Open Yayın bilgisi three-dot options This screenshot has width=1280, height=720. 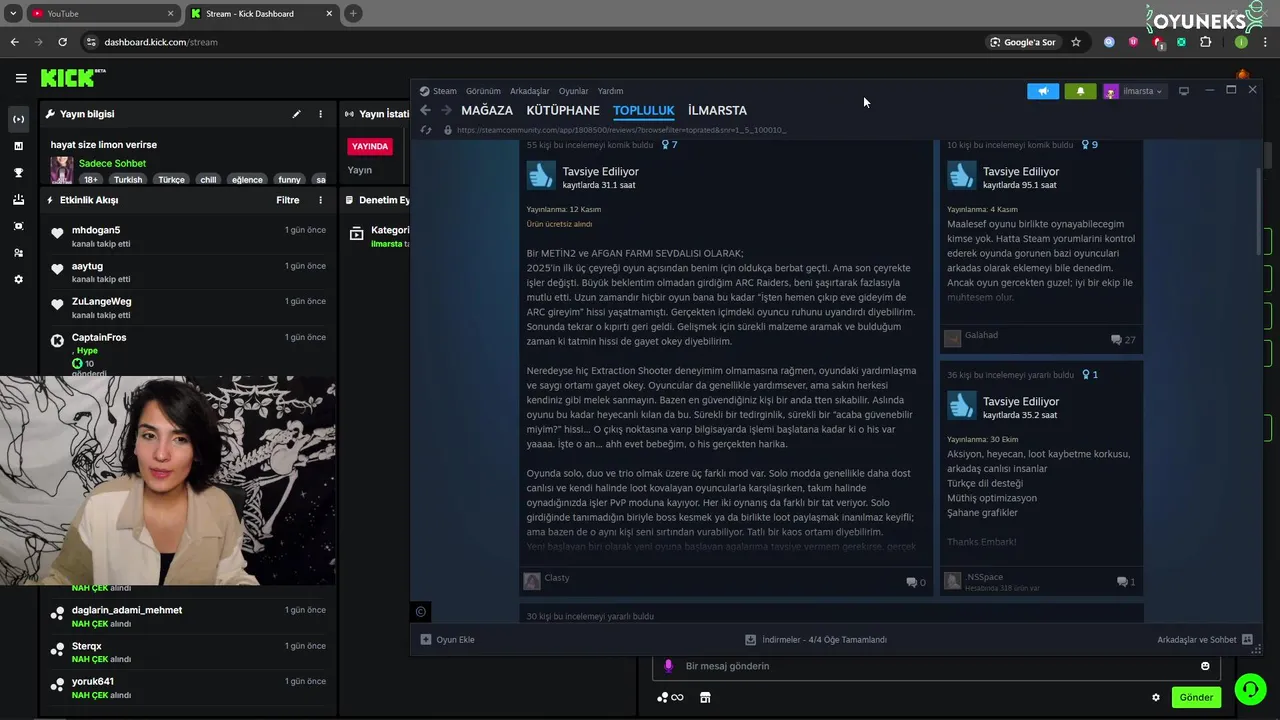pos(320,114)
